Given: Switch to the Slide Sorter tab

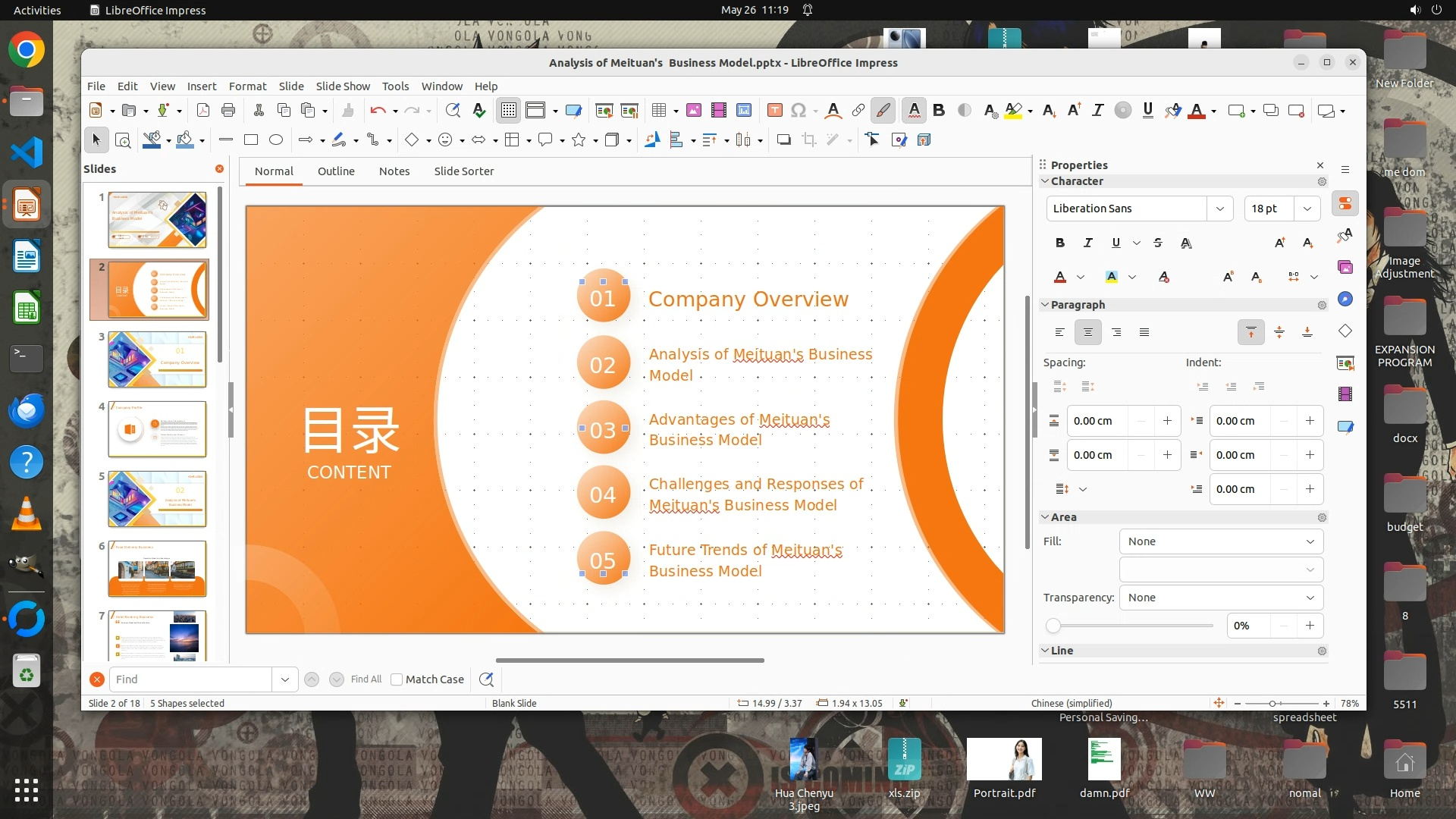Looking at the screenshot, I should 463,171.
